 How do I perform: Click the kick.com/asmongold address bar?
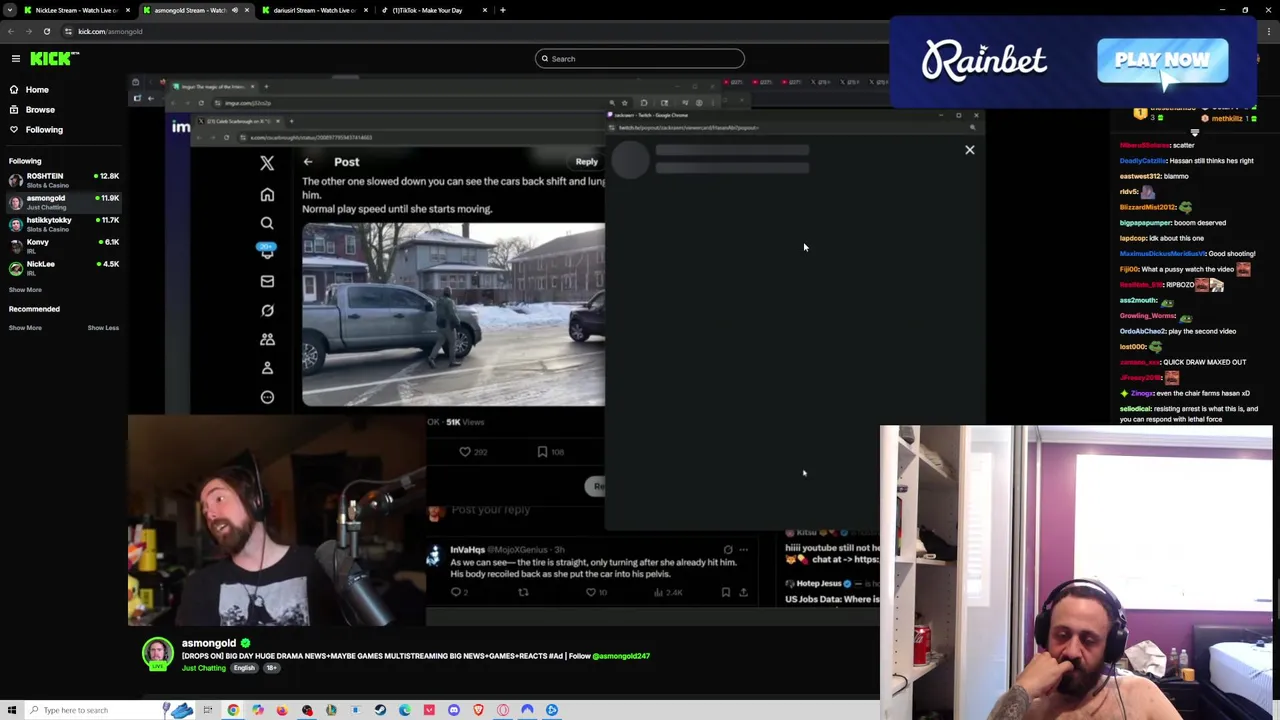point(110,31)
